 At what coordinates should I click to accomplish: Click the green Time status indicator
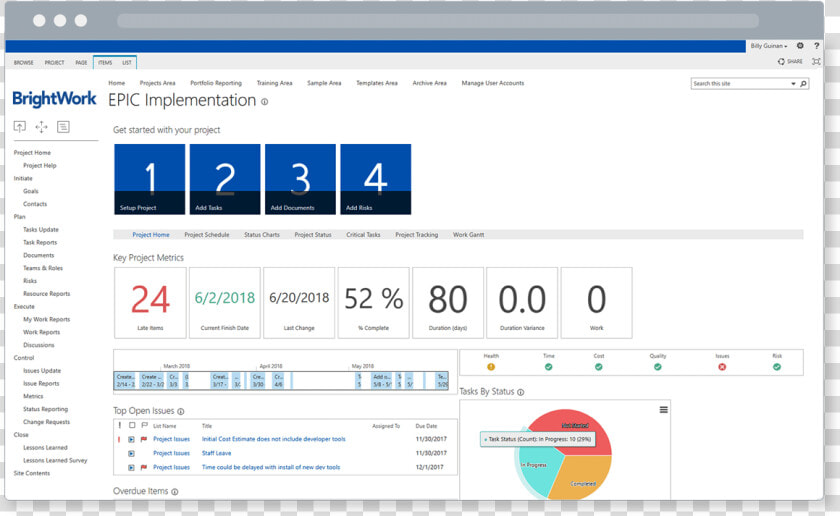click(549, 367)
